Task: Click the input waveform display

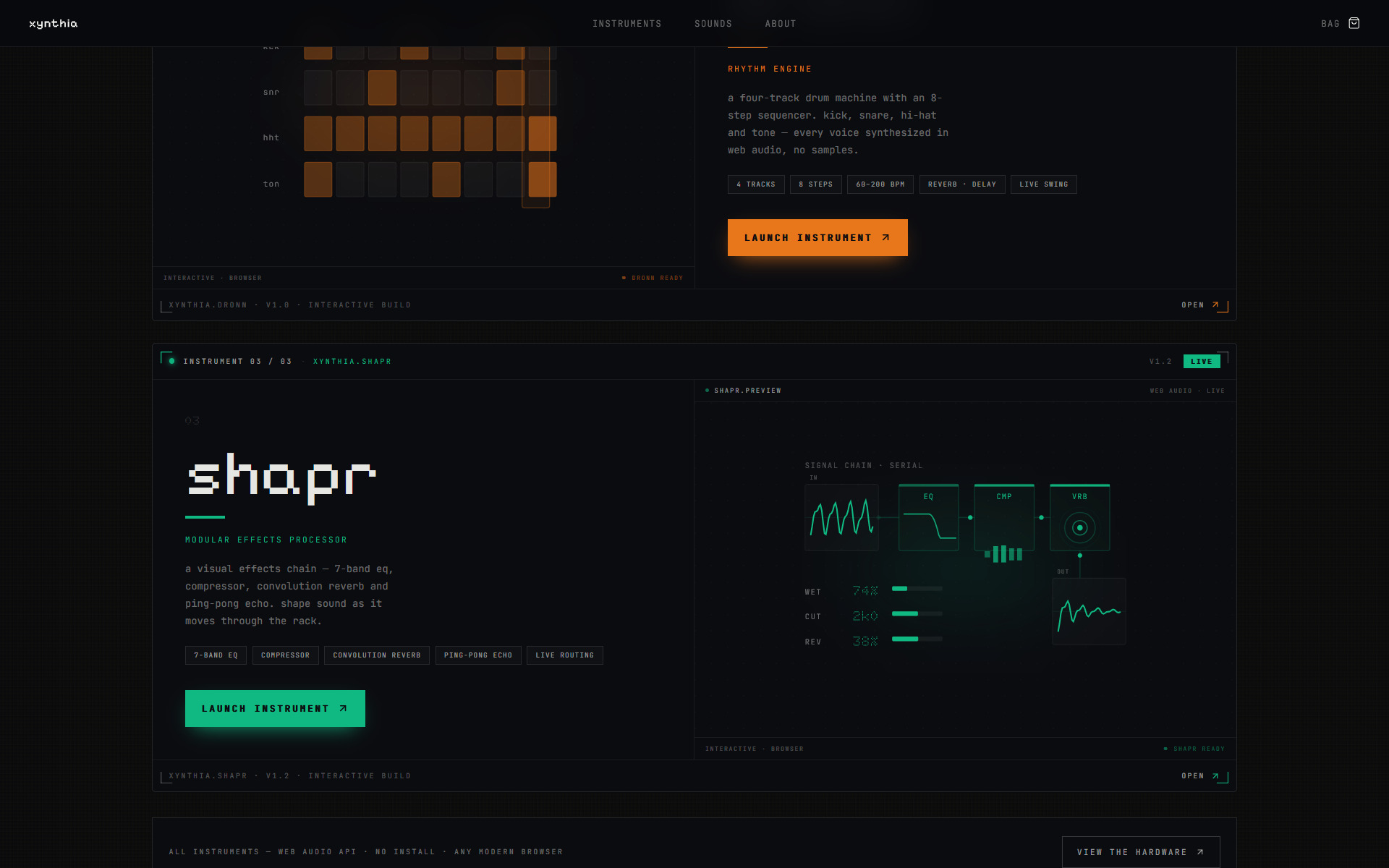Action: click(841, 517)
